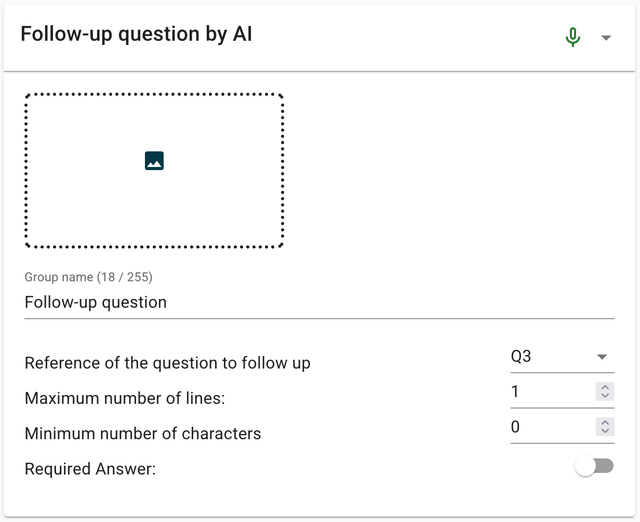Image resolution: width=640 pixels, height=522 pixels.
Task: Decrease the minimum number of characters
Action: [604, 432]
